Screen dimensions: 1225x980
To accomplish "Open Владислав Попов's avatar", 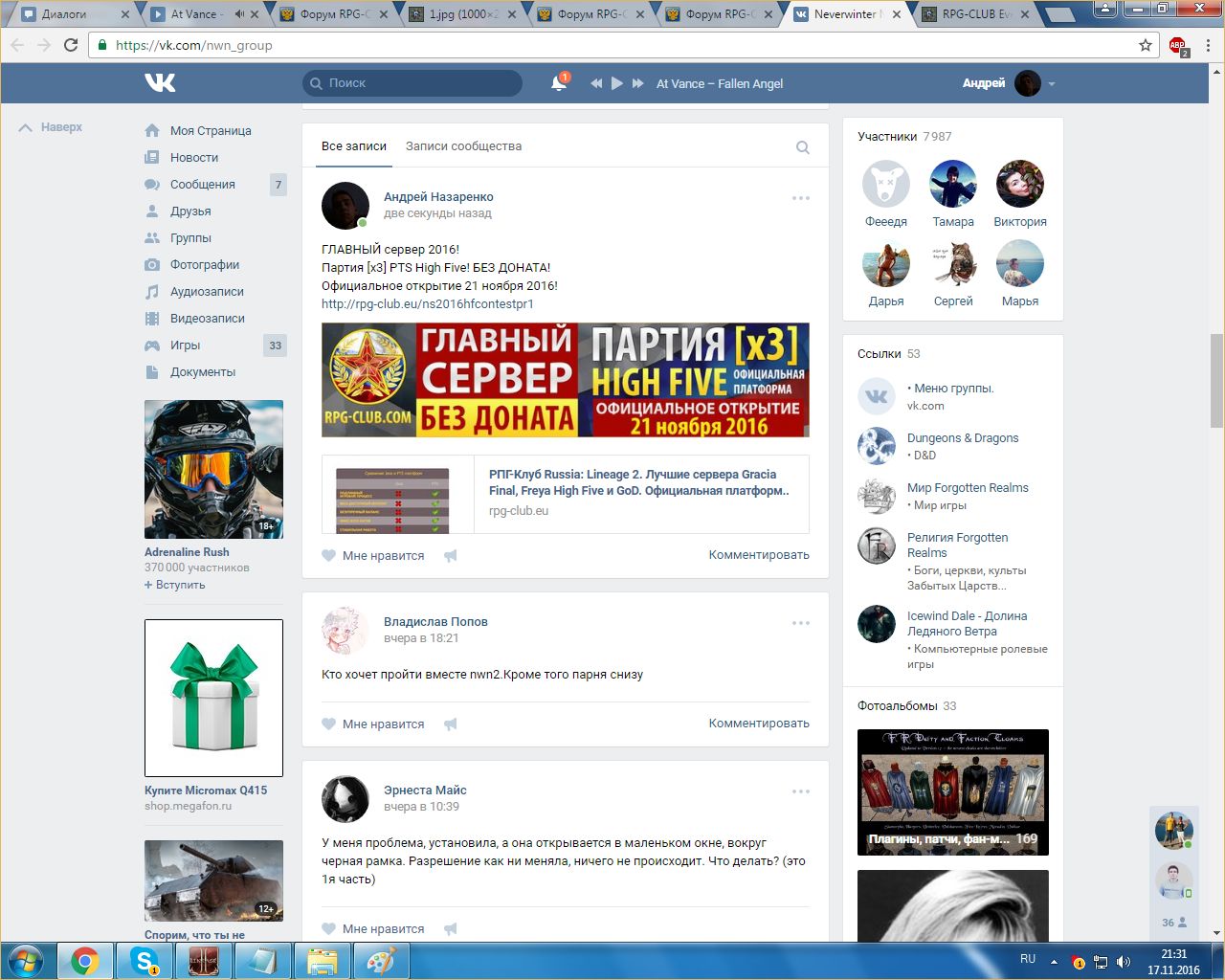I will (x=345, y=630).
